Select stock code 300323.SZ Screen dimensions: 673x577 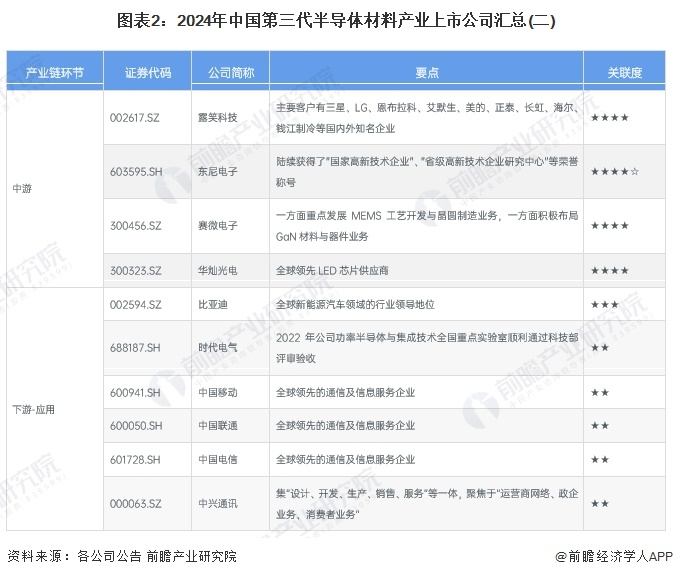coord(136,271)
